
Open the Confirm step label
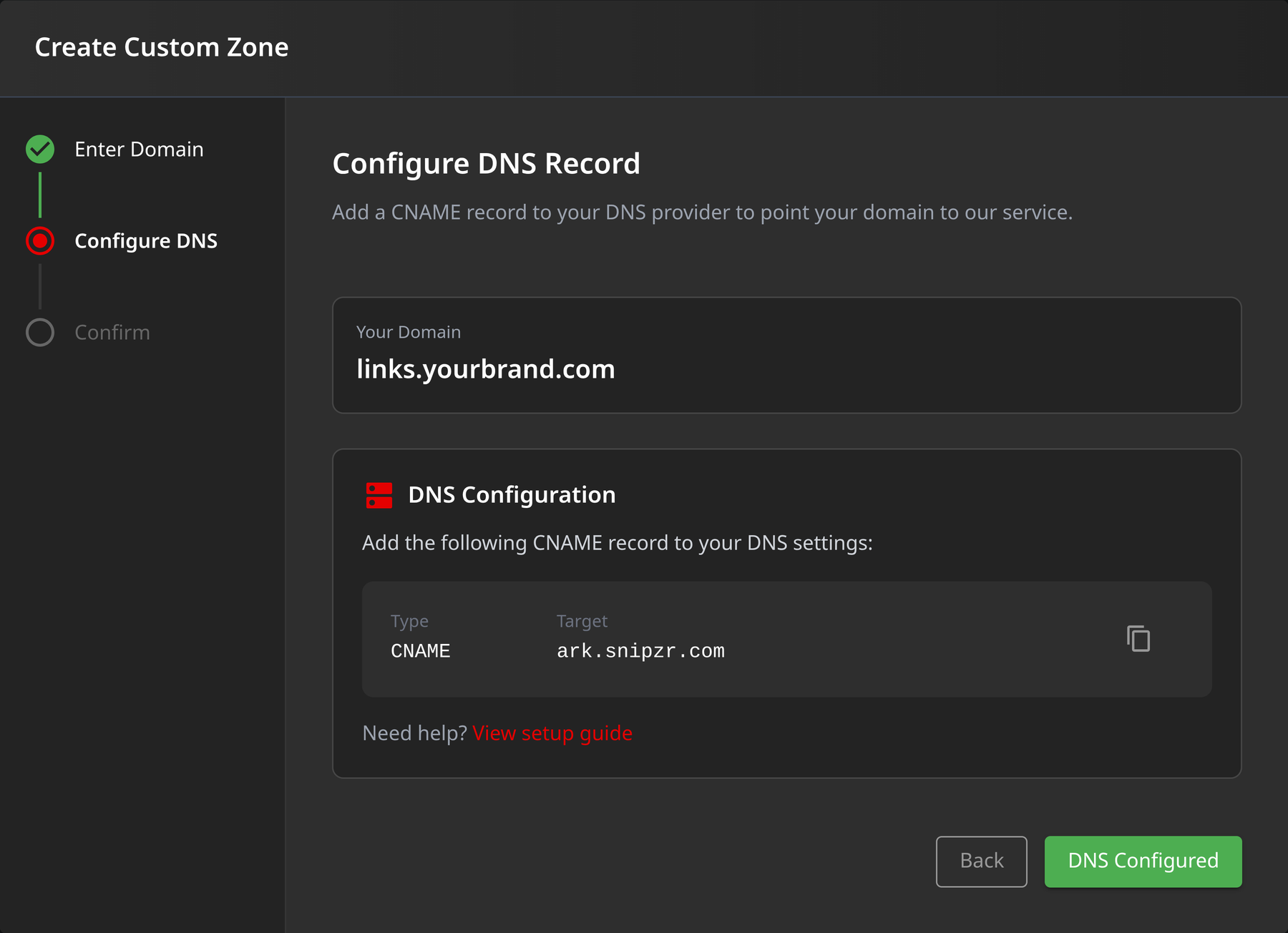(112, 333)
